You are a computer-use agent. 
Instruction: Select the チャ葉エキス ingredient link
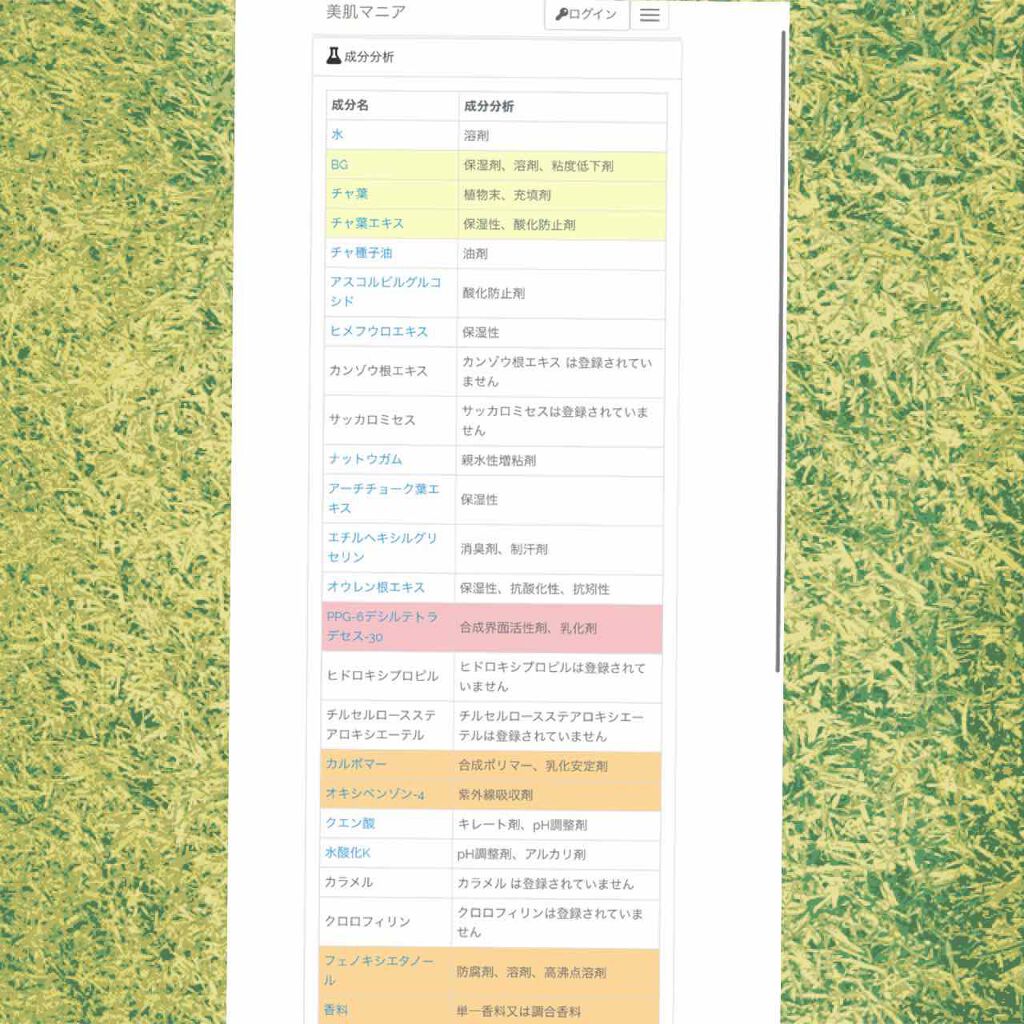click(x=366, y=223)
